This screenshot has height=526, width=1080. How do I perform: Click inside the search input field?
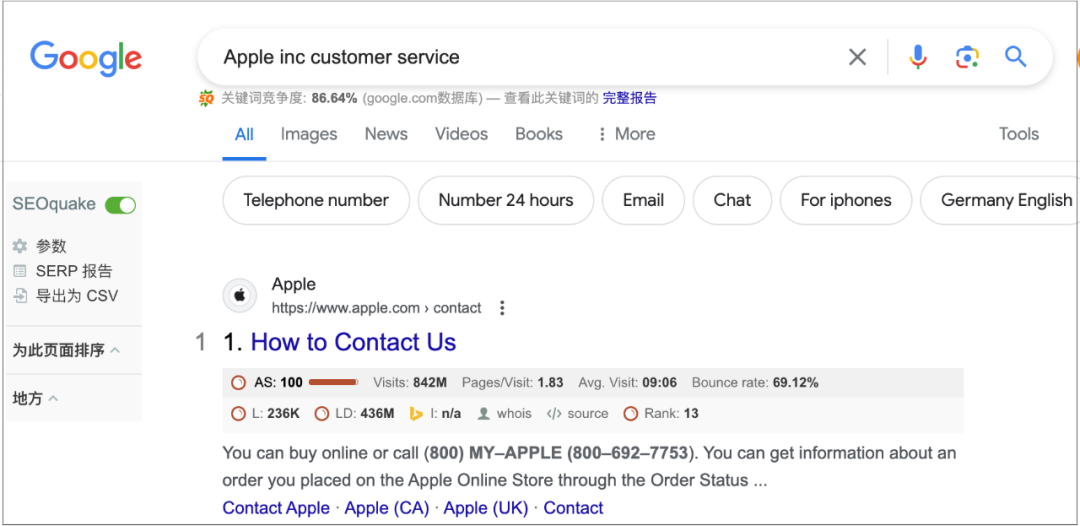click(523, 57)
